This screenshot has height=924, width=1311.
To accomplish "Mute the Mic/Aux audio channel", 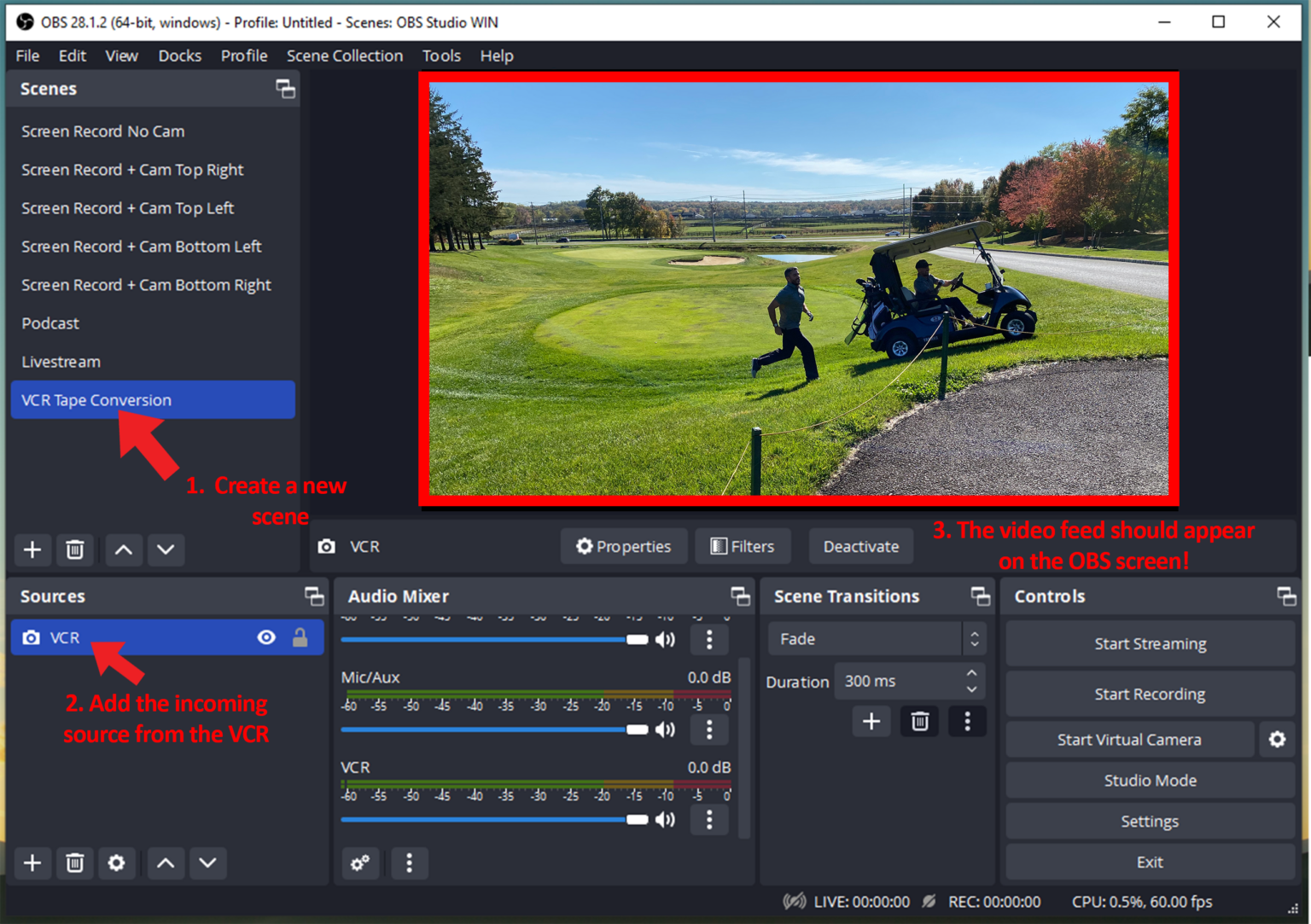I will click(x=665, y=729).
